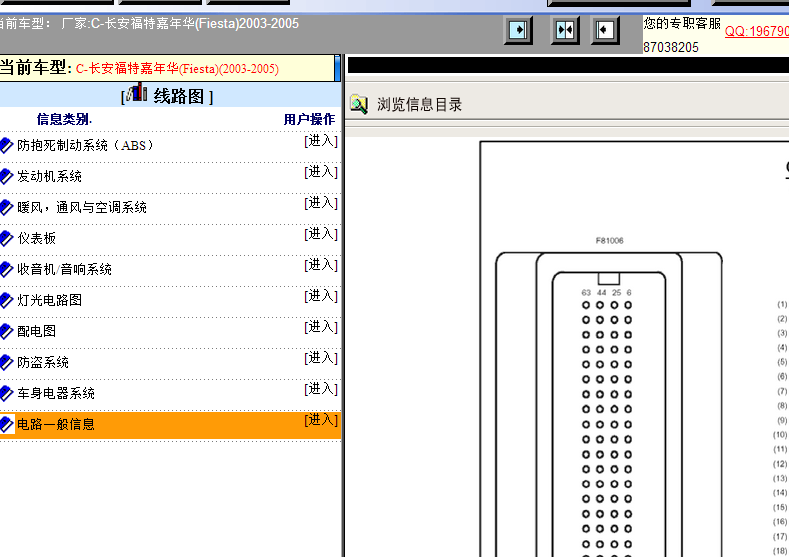Image resolution: width=789 pixels, height=557 pixels.
Task: Click the 您的专职客服 label
Action: point(682,24)
